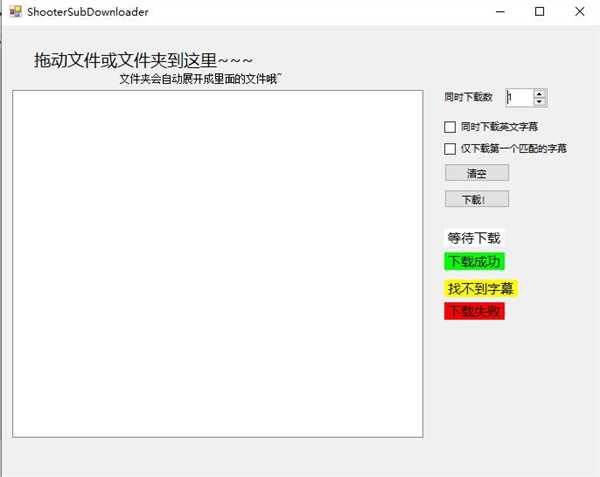The height and width of the screenshot is (477, 600).
Task: Click the green 下载成功 legend label
Action: click(474, 262)
